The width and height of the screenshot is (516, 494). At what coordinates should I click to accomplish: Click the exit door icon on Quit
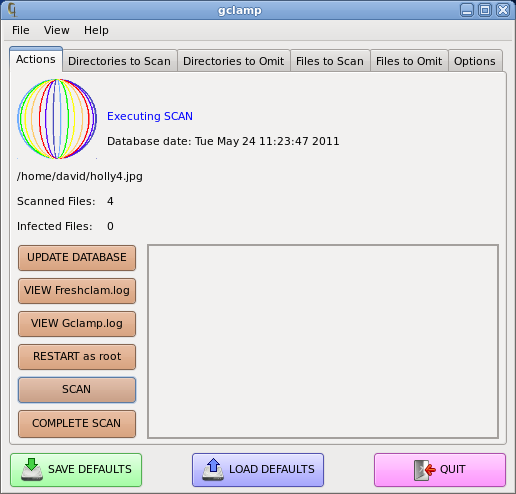(424, 470)
